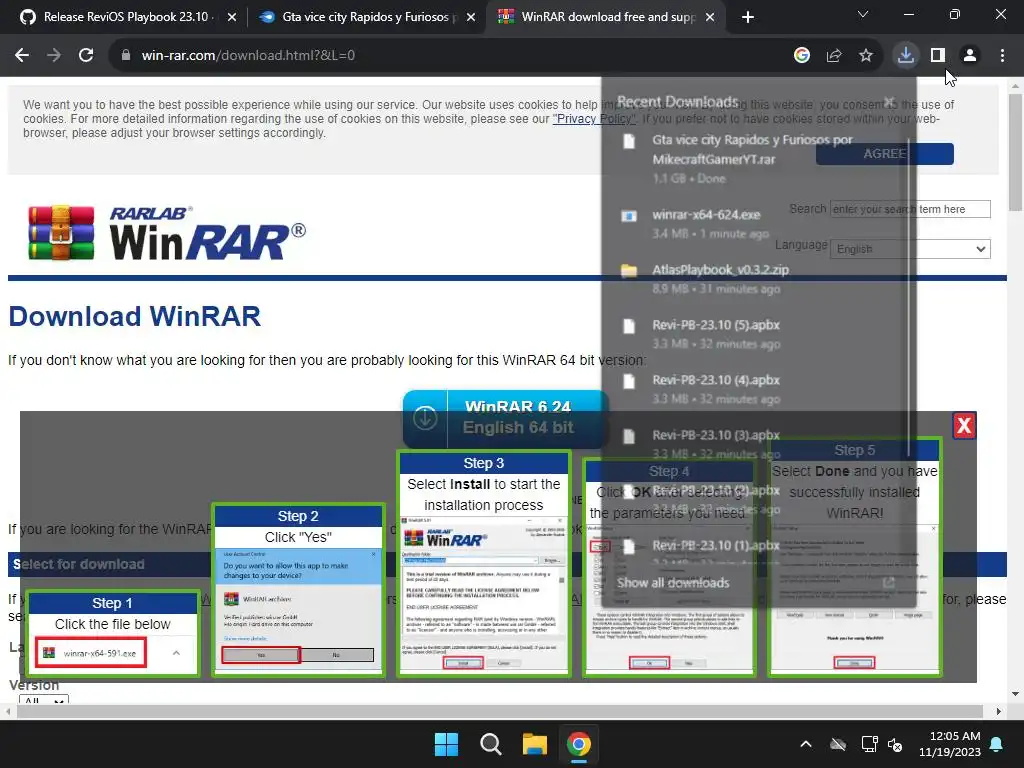Click the address bar URL
The width and height of the screenshot is (1024, 768).
tap(248, 56)
